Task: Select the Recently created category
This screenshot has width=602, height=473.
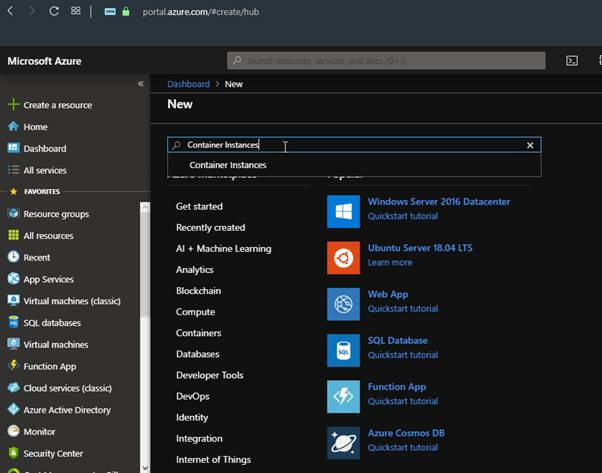Action: pyautogui.click(x=210, y=228)
